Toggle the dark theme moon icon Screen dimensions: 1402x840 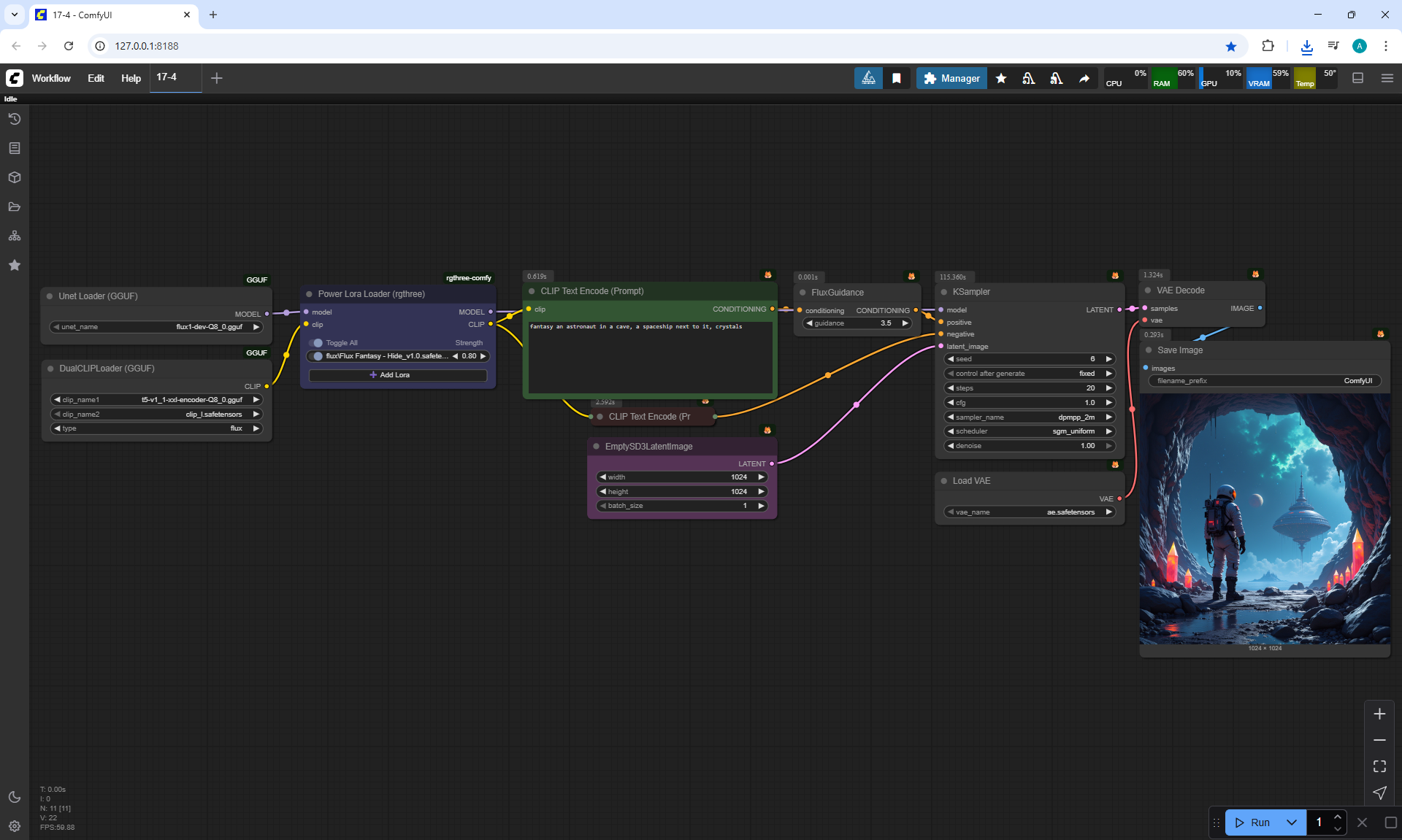click(x=15, y=797)
